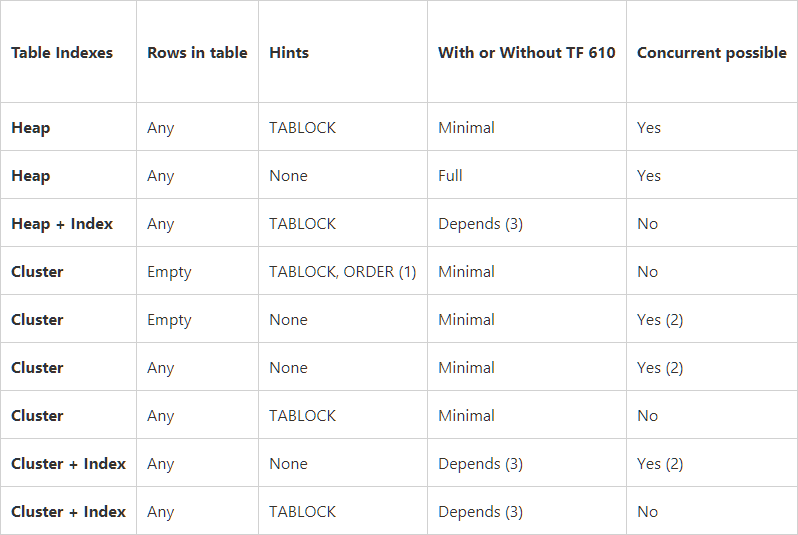Click No in the Heap + Index row
This screenshot has height=535, width=798.
647,224
